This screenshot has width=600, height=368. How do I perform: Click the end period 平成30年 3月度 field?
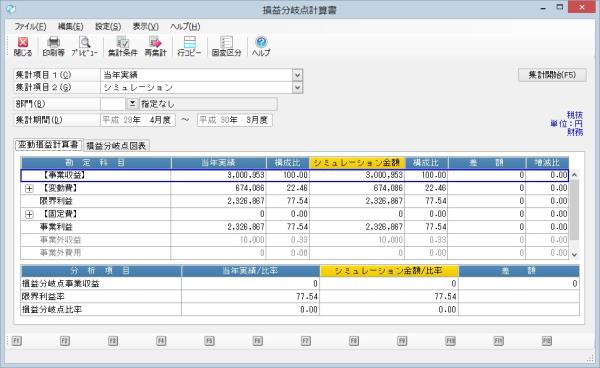tap(235, 120)
